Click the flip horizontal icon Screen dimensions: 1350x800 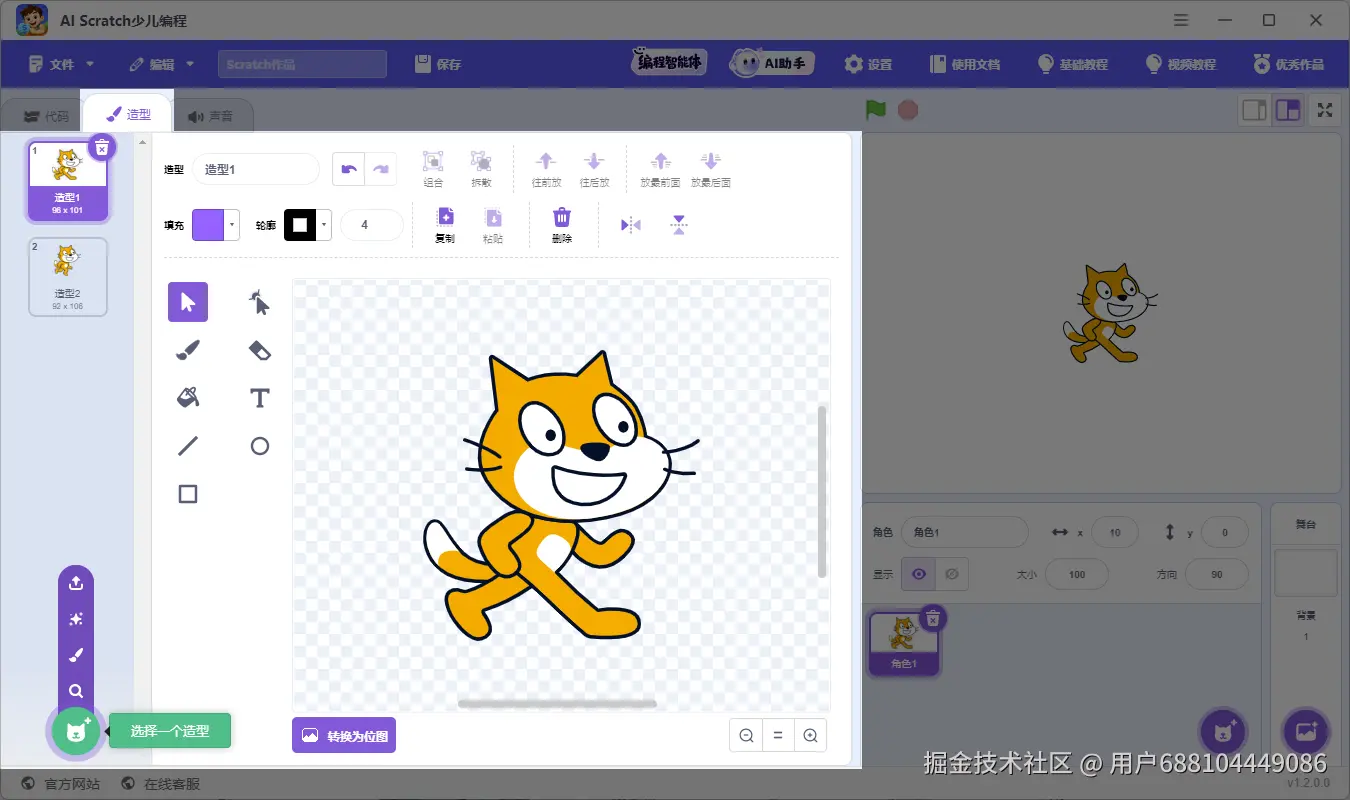(x=630, y=224)
